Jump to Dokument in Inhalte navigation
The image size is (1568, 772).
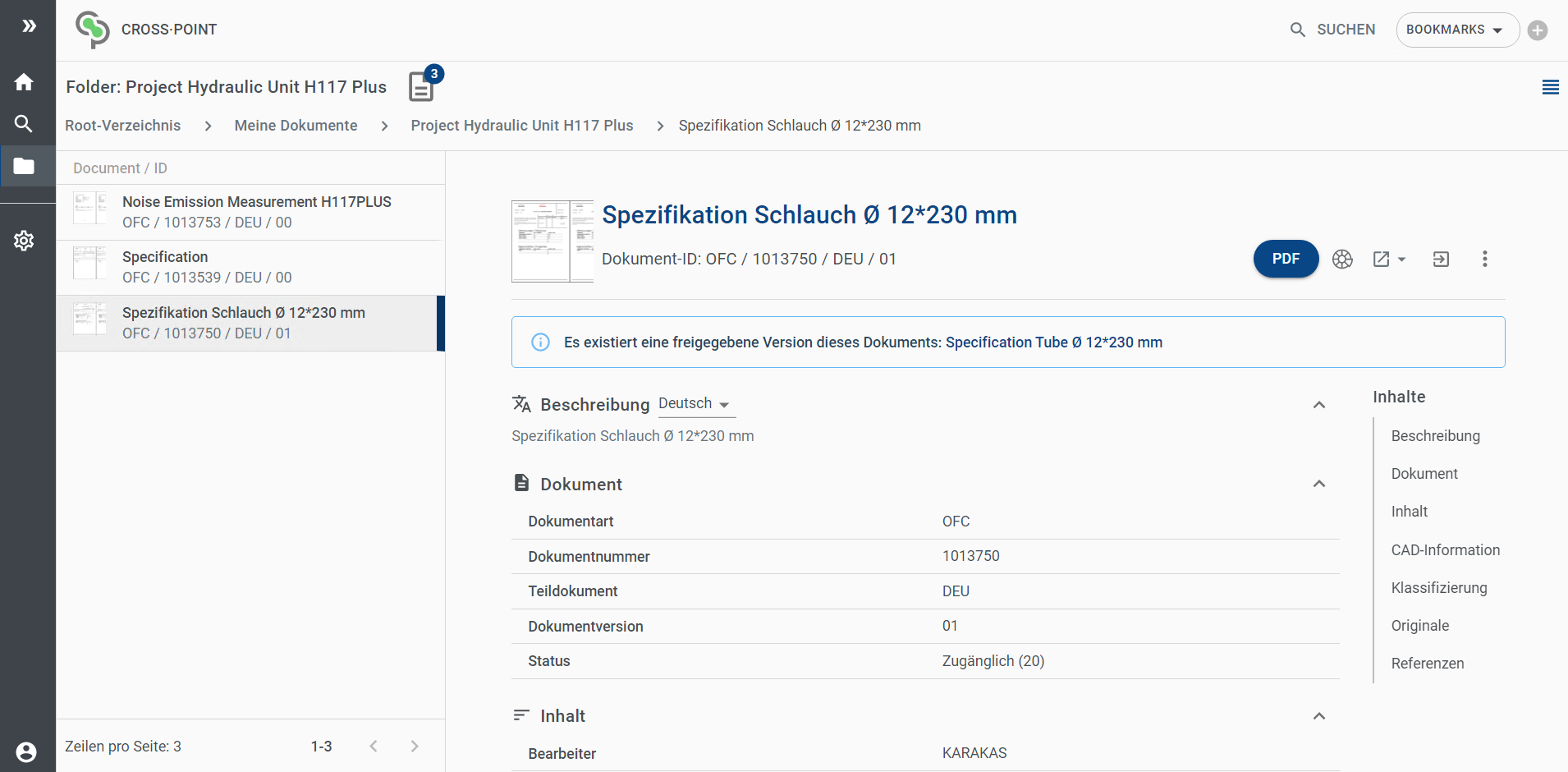coord(1424,474)
